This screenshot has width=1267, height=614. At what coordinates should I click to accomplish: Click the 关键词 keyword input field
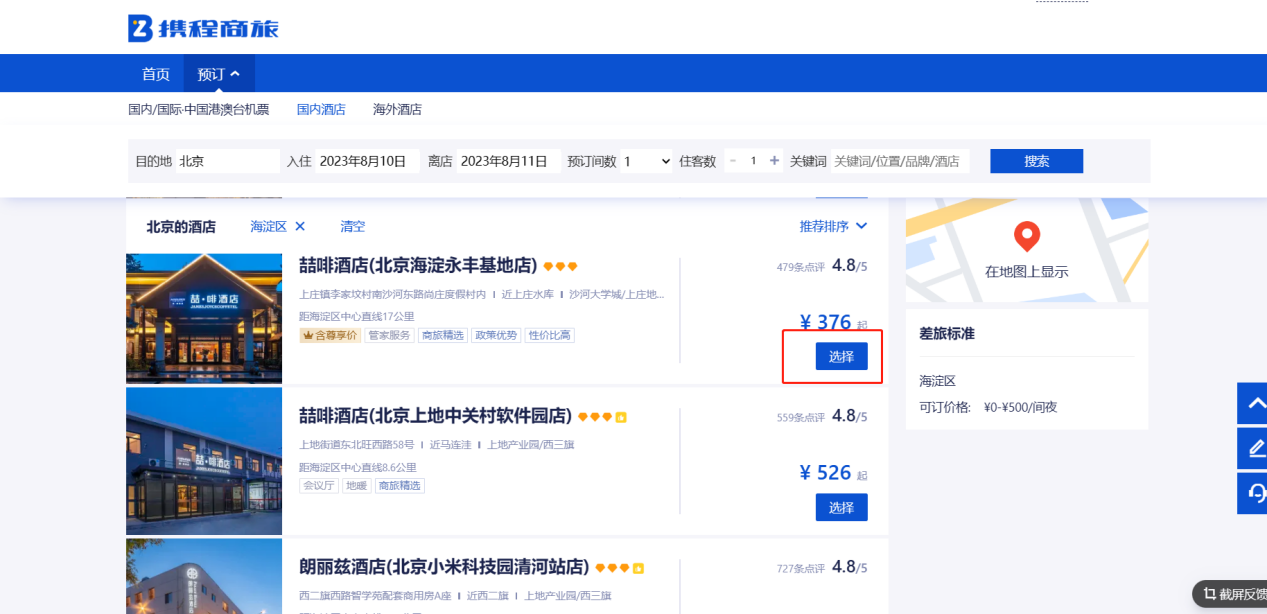(900, 161)
